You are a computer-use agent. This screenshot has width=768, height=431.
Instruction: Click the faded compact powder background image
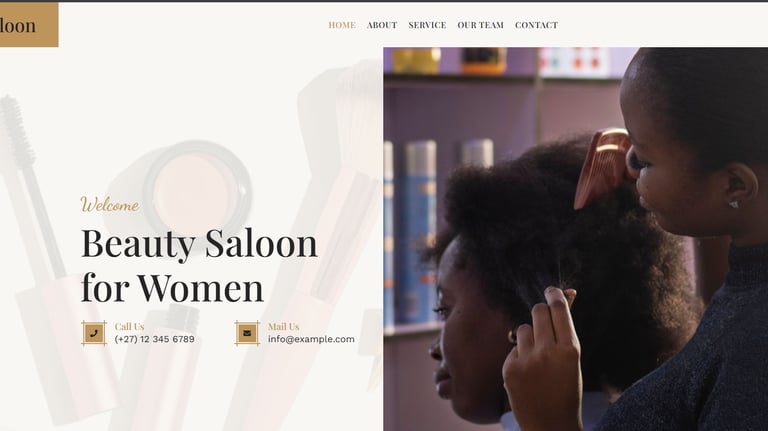coord(196,189)
